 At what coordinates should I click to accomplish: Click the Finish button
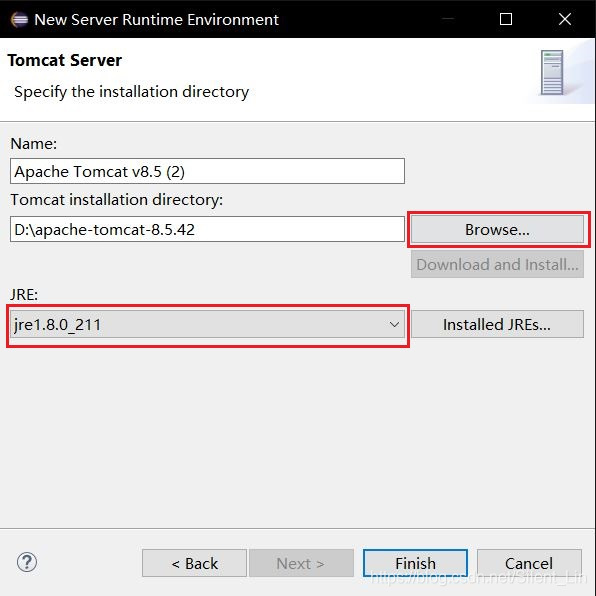[x=415, y=563]
